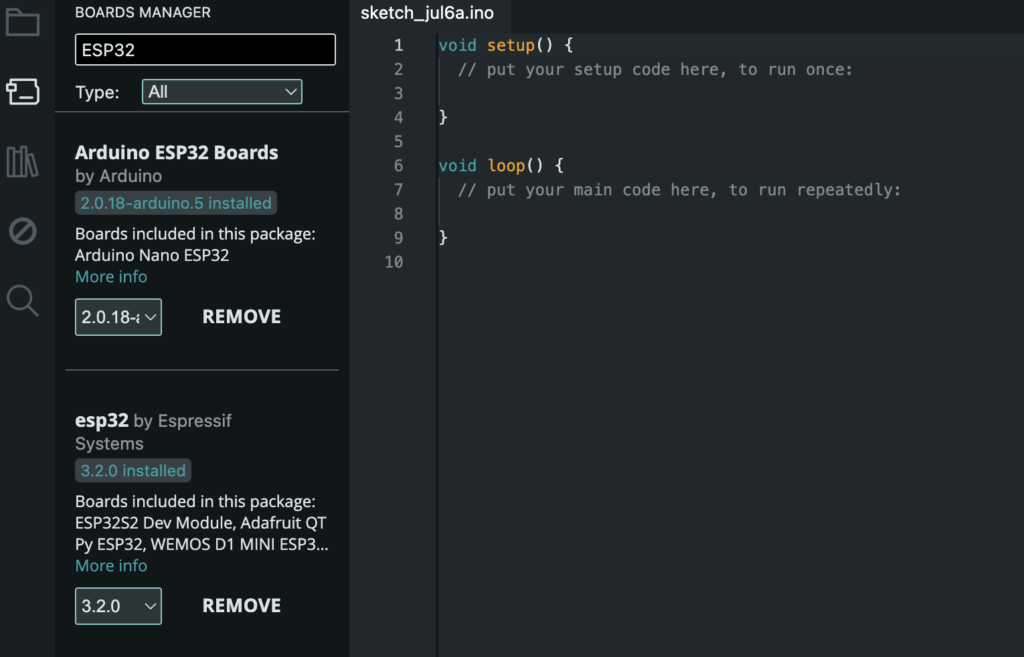This screenshot has width=1024, height=657.
Task: Open More info for esp32 Espressif package
Action: [111, 566]
